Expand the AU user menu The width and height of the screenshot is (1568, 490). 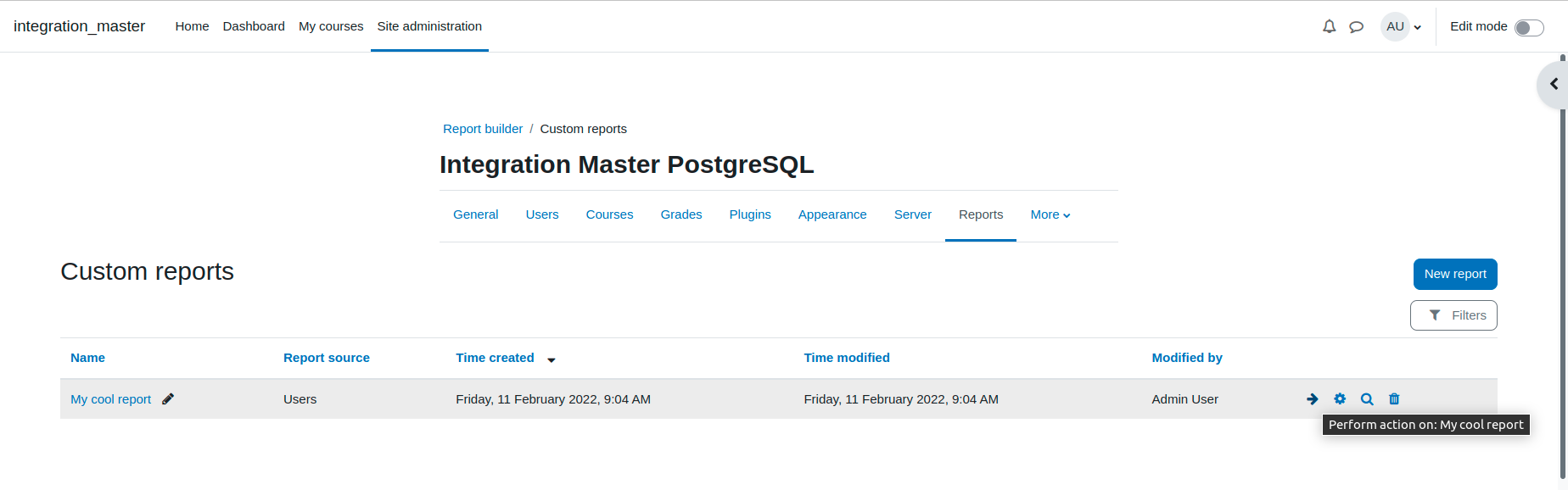(1402, 26)
